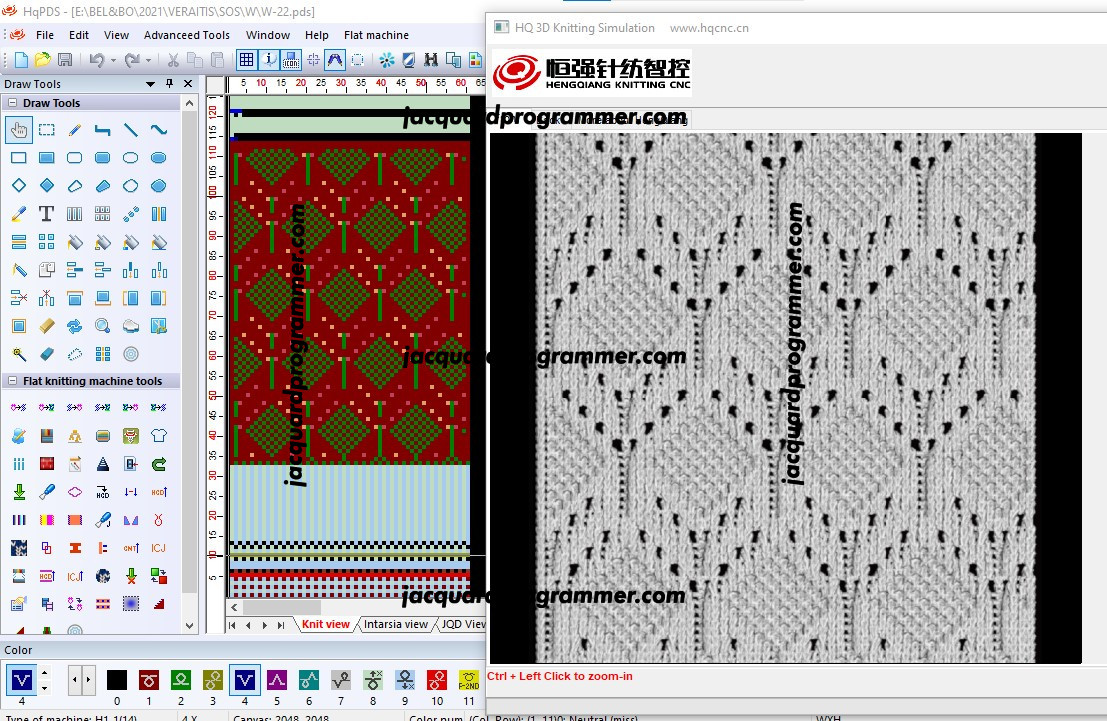Open the Flat machine menu
This screenshot has width=1107, height=721.
pyautogui.click(x=376, y=35)
